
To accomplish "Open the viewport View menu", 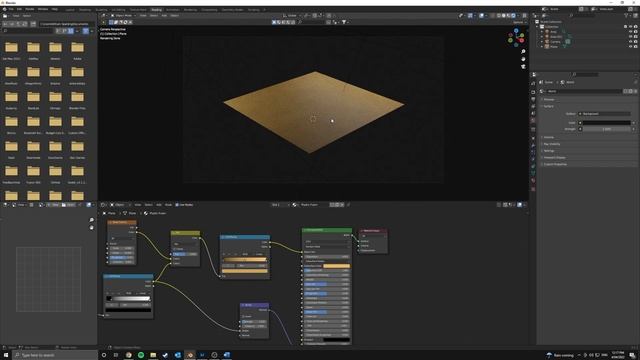I will click(x=143, y=16).
